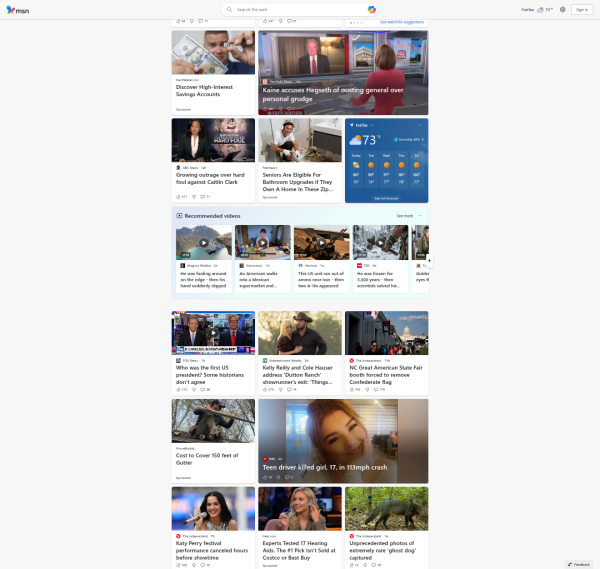
Task: Open comments on first US president article
Action: click(x=205, y=390)
